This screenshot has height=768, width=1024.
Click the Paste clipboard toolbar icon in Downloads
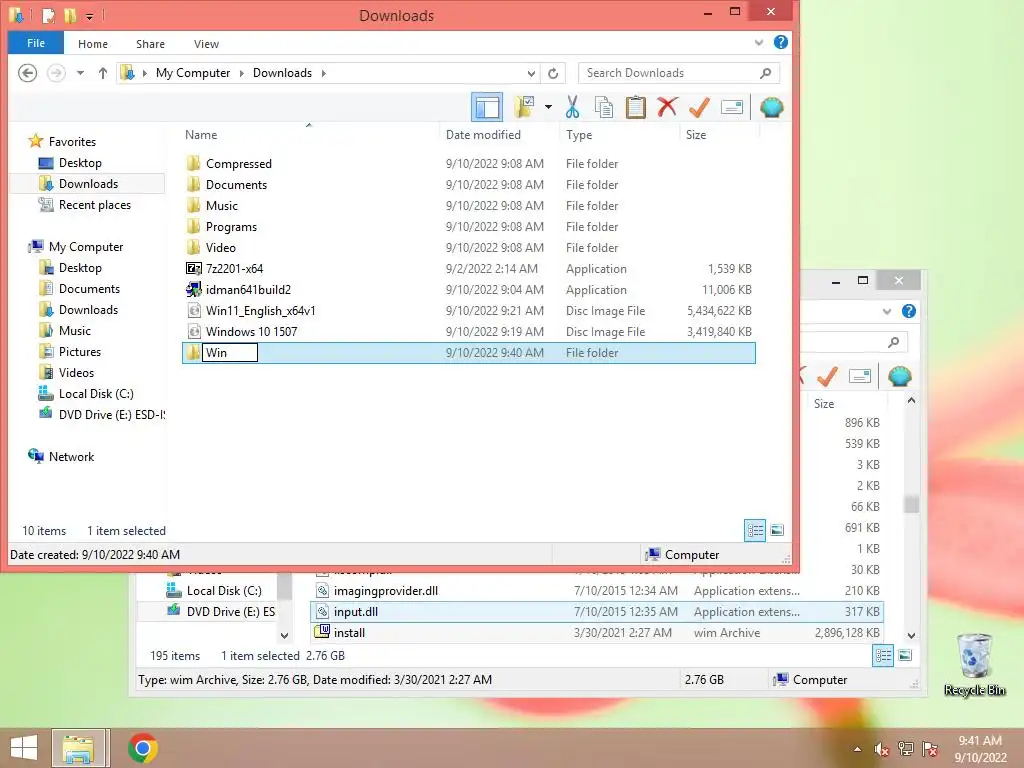(635, 107)
